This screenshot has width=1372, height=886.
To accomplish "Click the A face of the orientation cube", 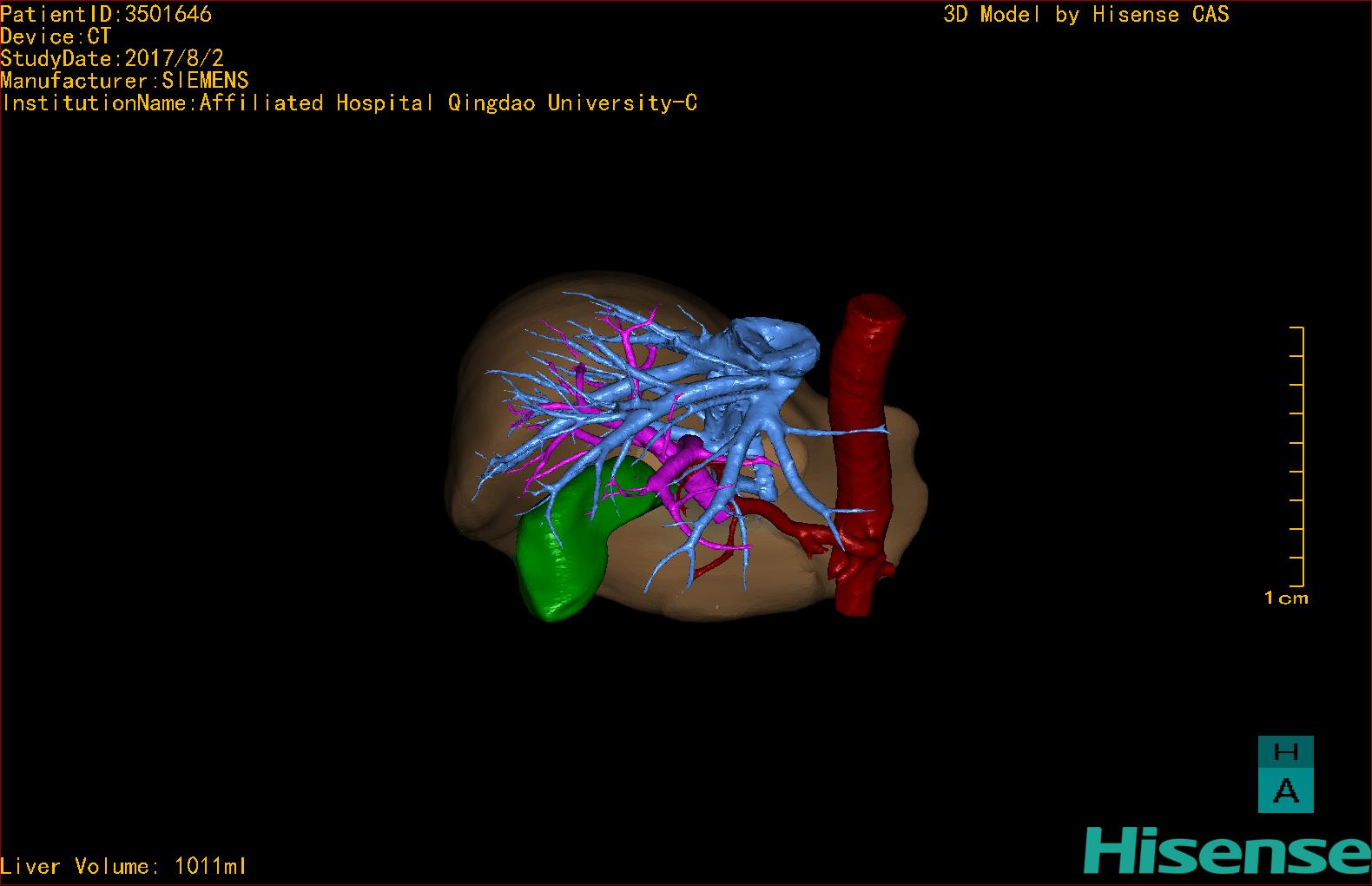I will (x=1285, y=791).
